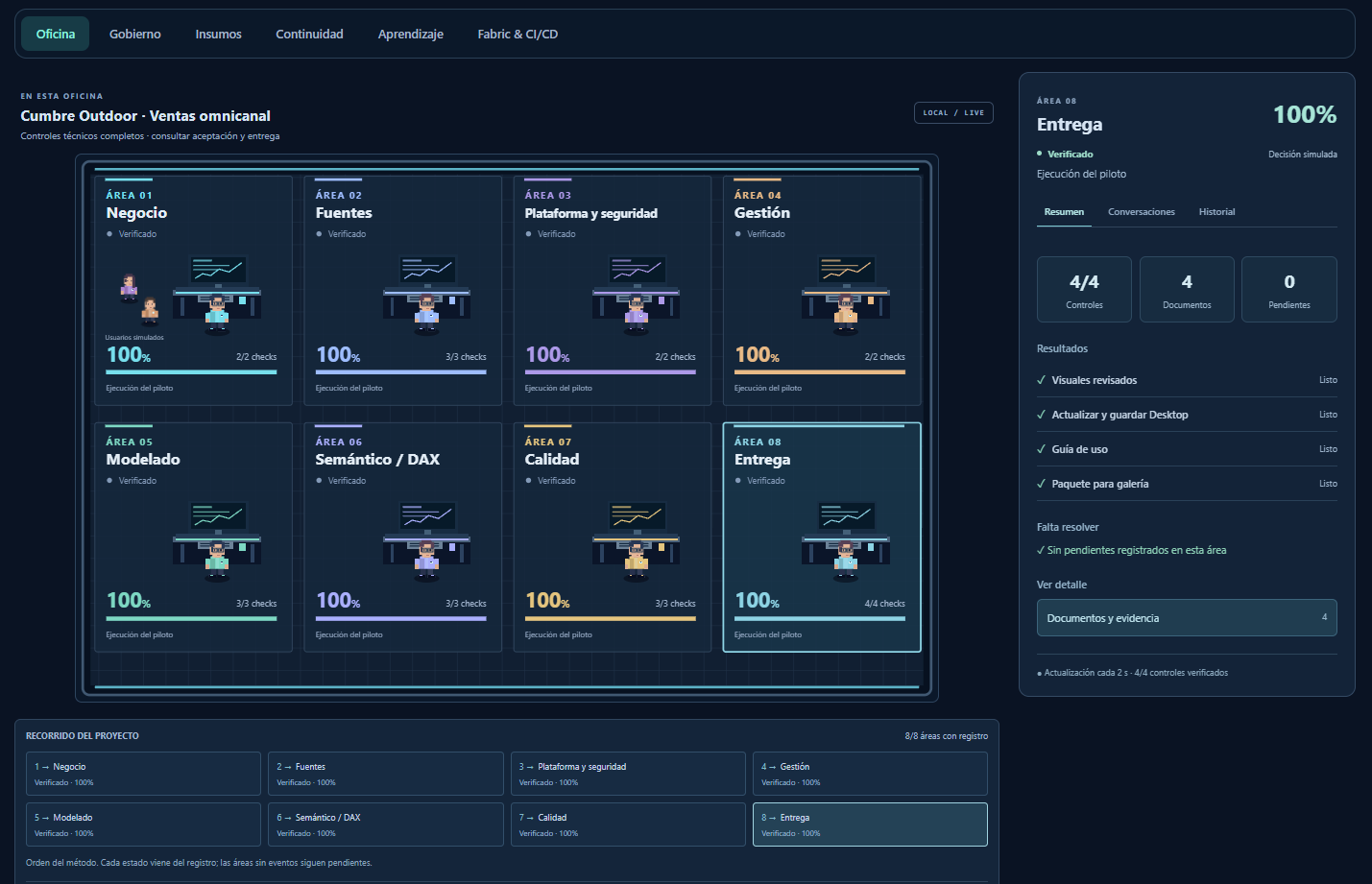Select the Continuidad navigation tab
1372x884 pixels.
pyautogui.click(x=309, y=34)
